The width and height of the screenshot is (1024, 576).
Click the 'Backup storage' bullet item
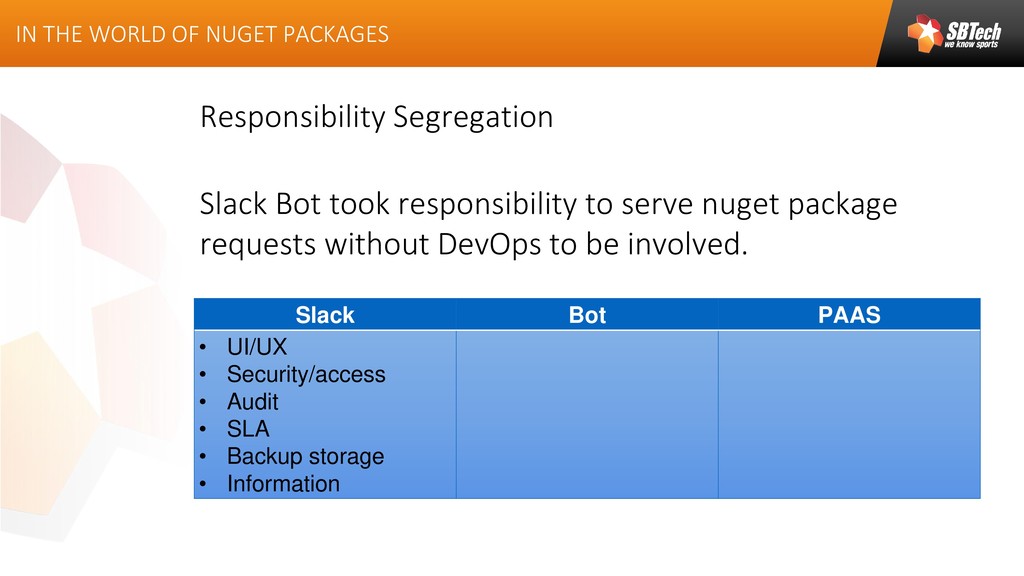pos(305,456)
